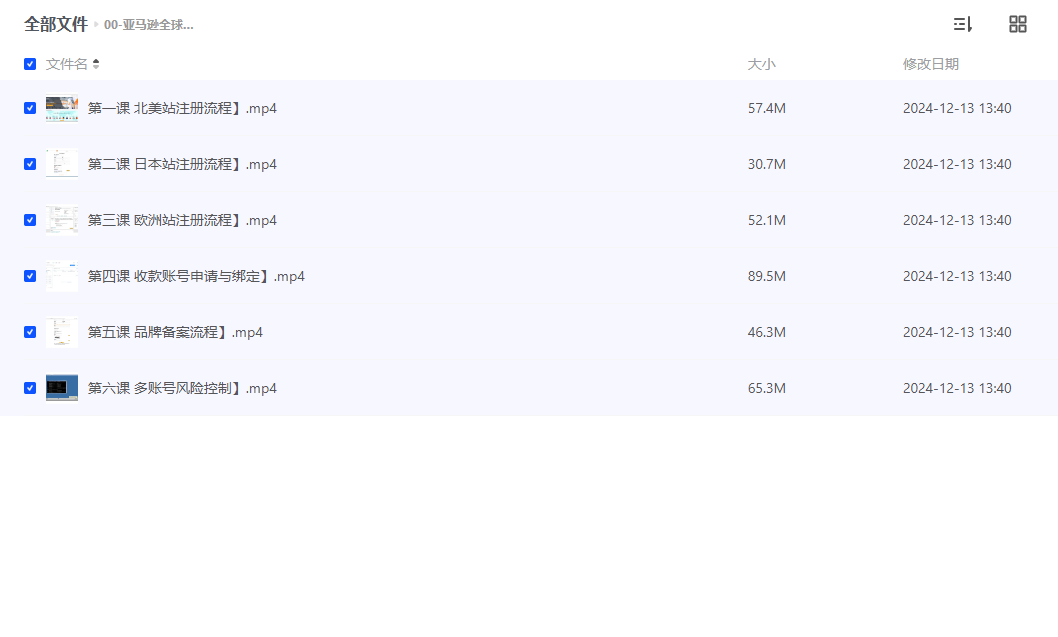Select the 00-亚马逊全球… breadcrumb folder

[x=149, y=25]
